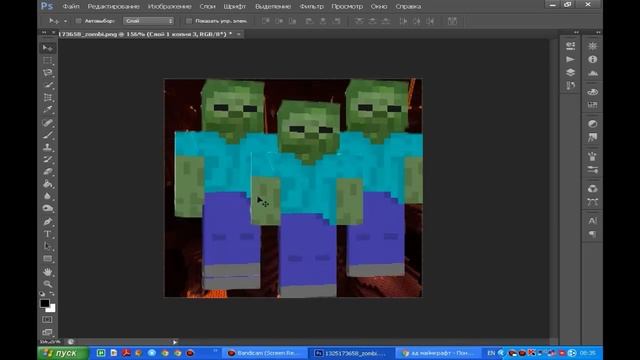Open the Paragraph panel icon
Viewport: 640px width, 360px height.
point(593,234)
